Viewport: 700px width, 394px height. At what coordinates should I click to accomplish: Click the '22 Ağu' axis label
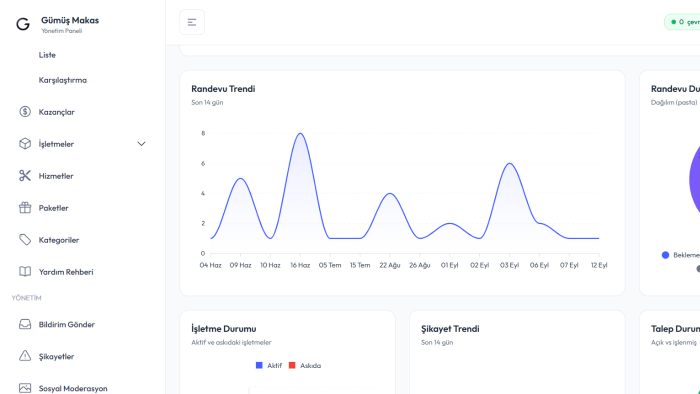point(390,265)
